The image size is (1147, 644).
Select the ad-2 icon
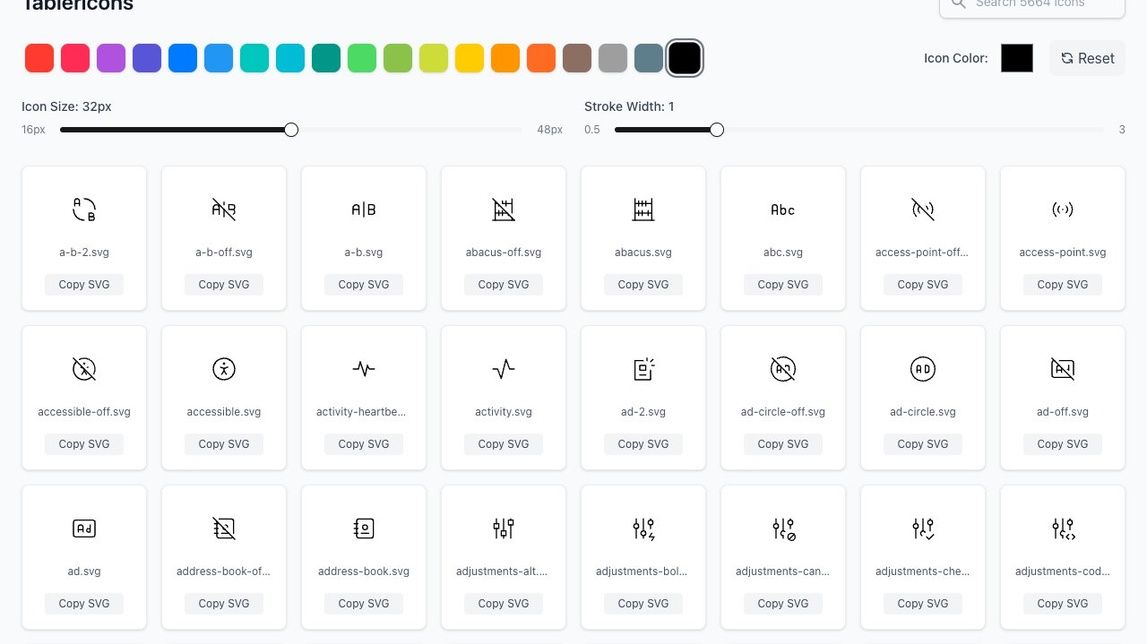643,369
